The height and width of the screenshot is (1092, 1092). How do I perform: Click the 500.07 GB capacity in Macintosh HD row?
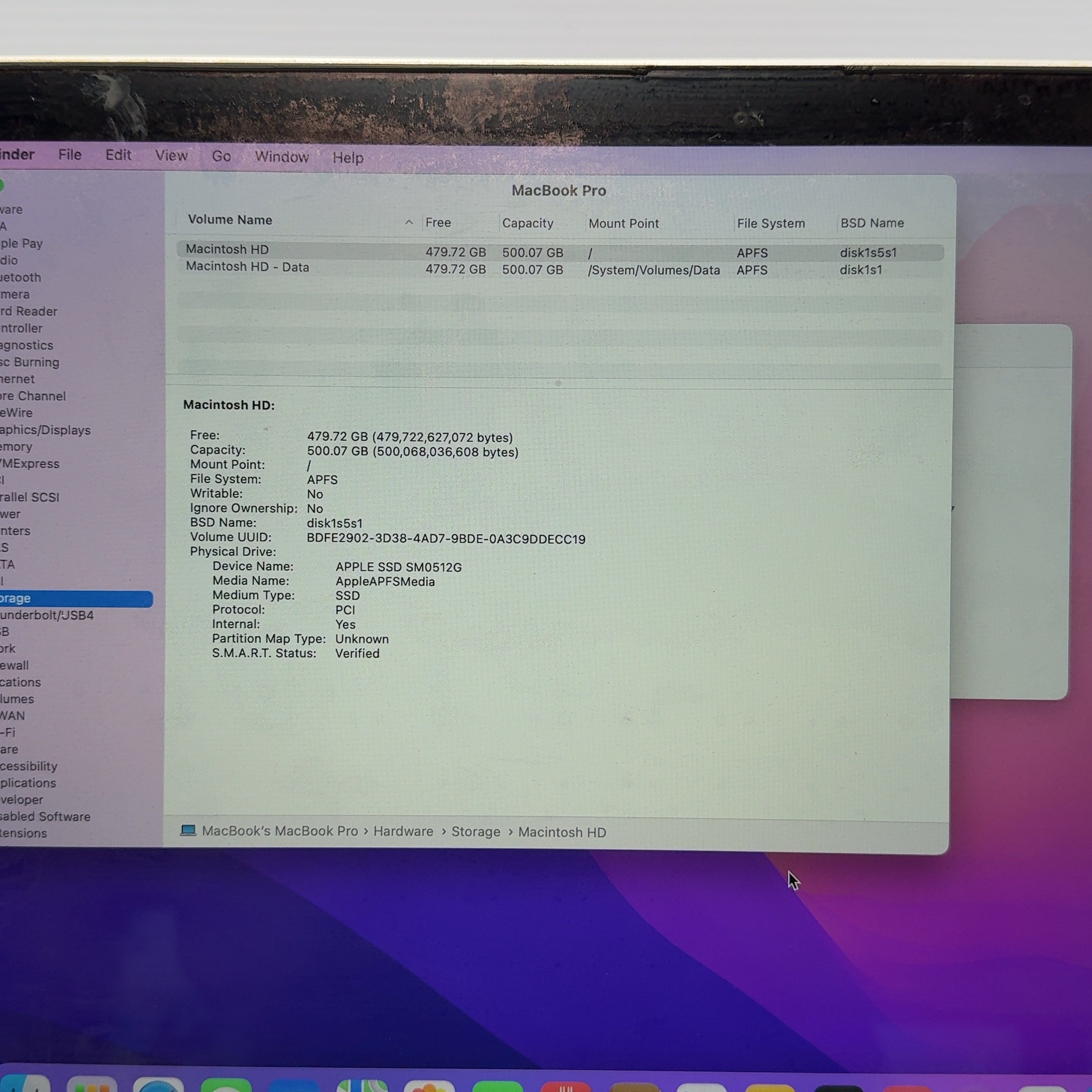point(532,253)
